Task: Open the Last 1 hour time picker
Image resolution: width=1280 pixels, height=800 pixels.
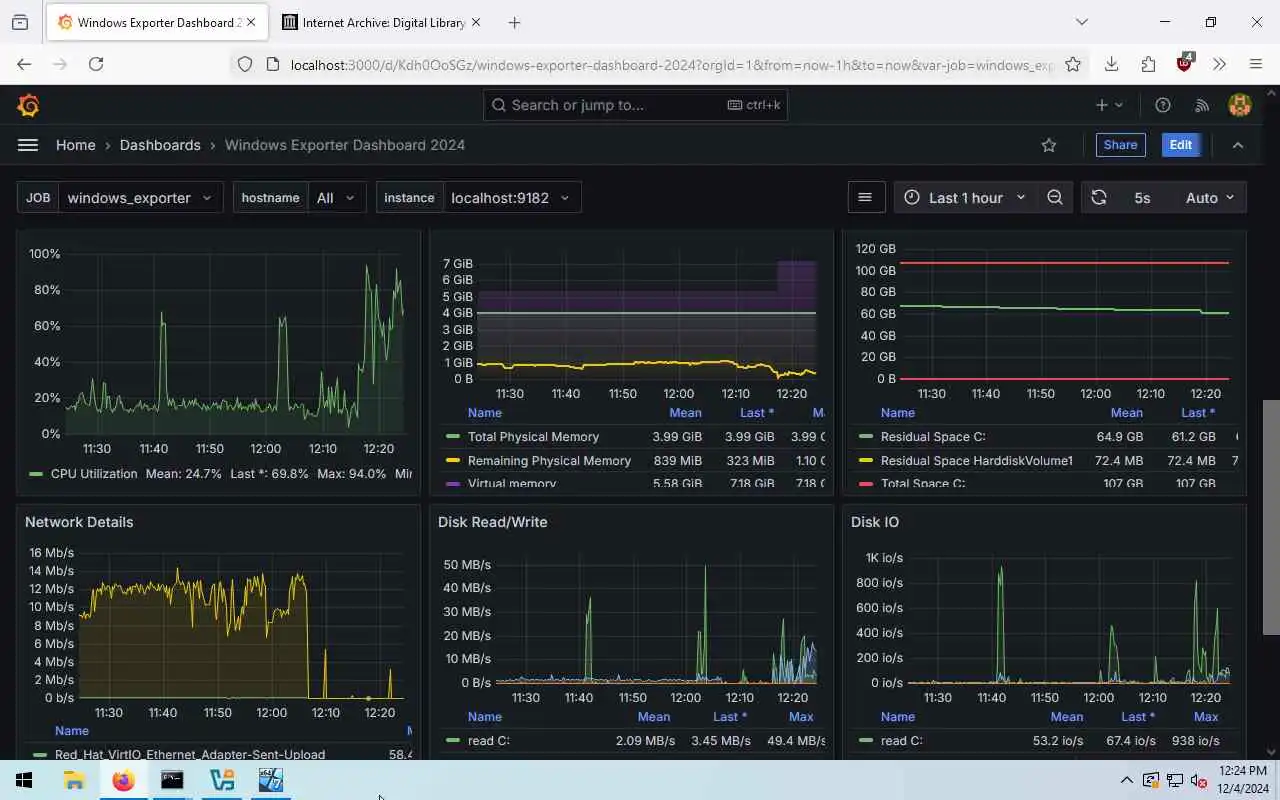Action: pyautogui.click(x=966, y=198)
